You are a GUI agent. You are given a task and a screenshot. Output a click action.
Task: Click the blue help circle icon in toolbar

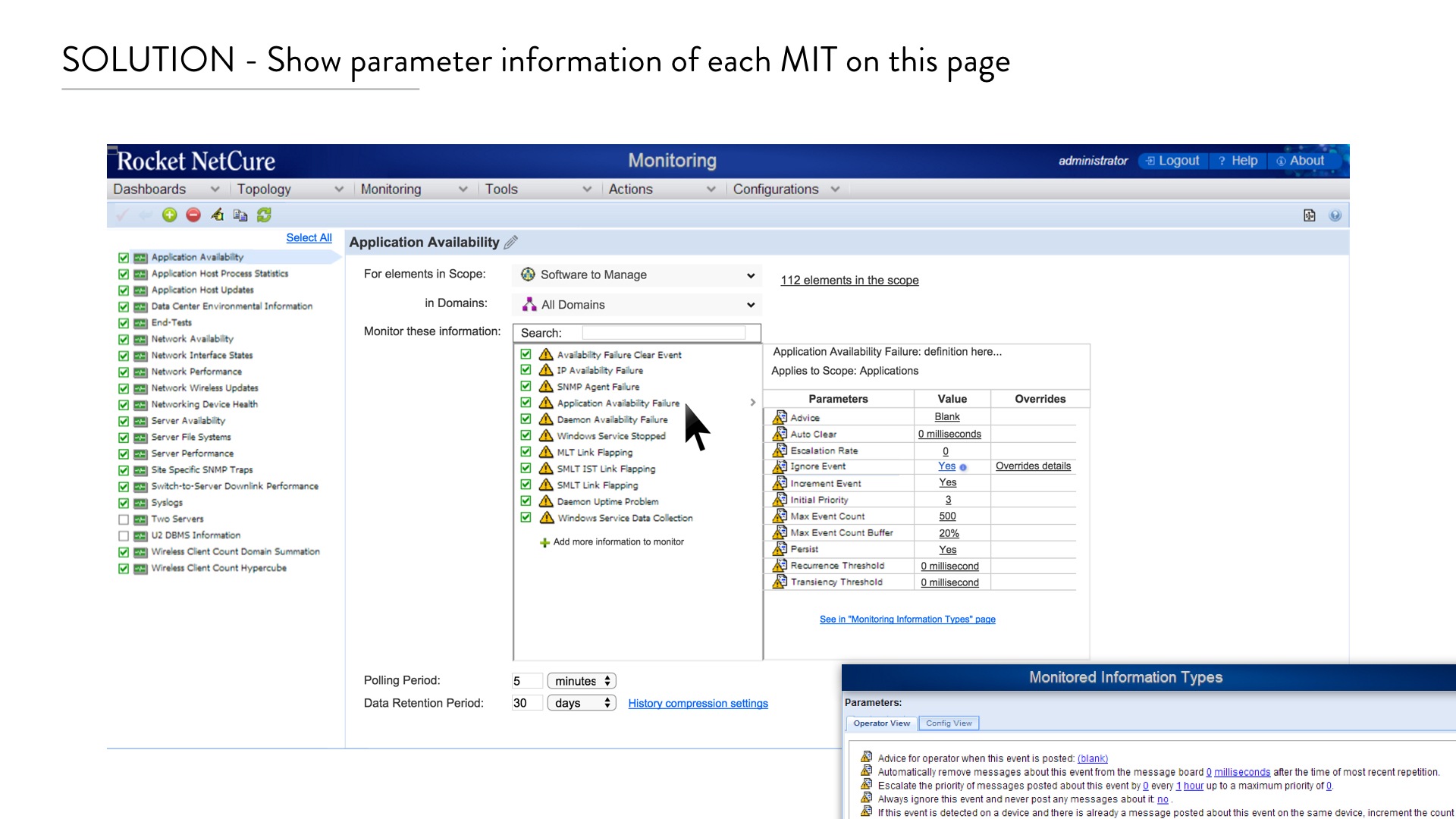pos(1335,215)
